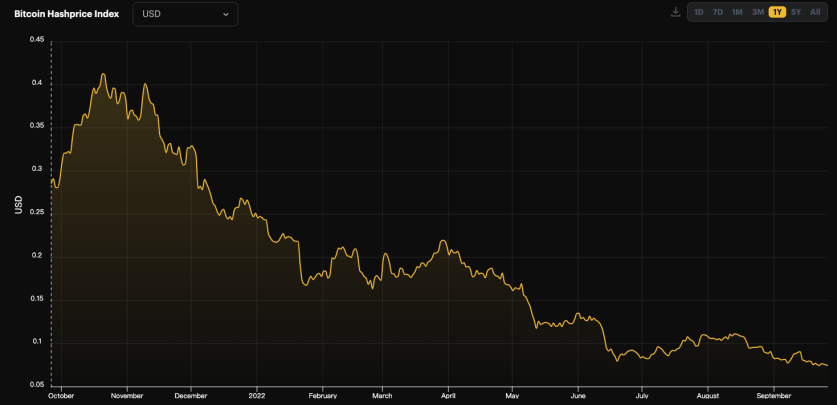Click the Bitcoin Hashprice Index title
Screen dimensions: 837x405
click(x=67, y=14)
